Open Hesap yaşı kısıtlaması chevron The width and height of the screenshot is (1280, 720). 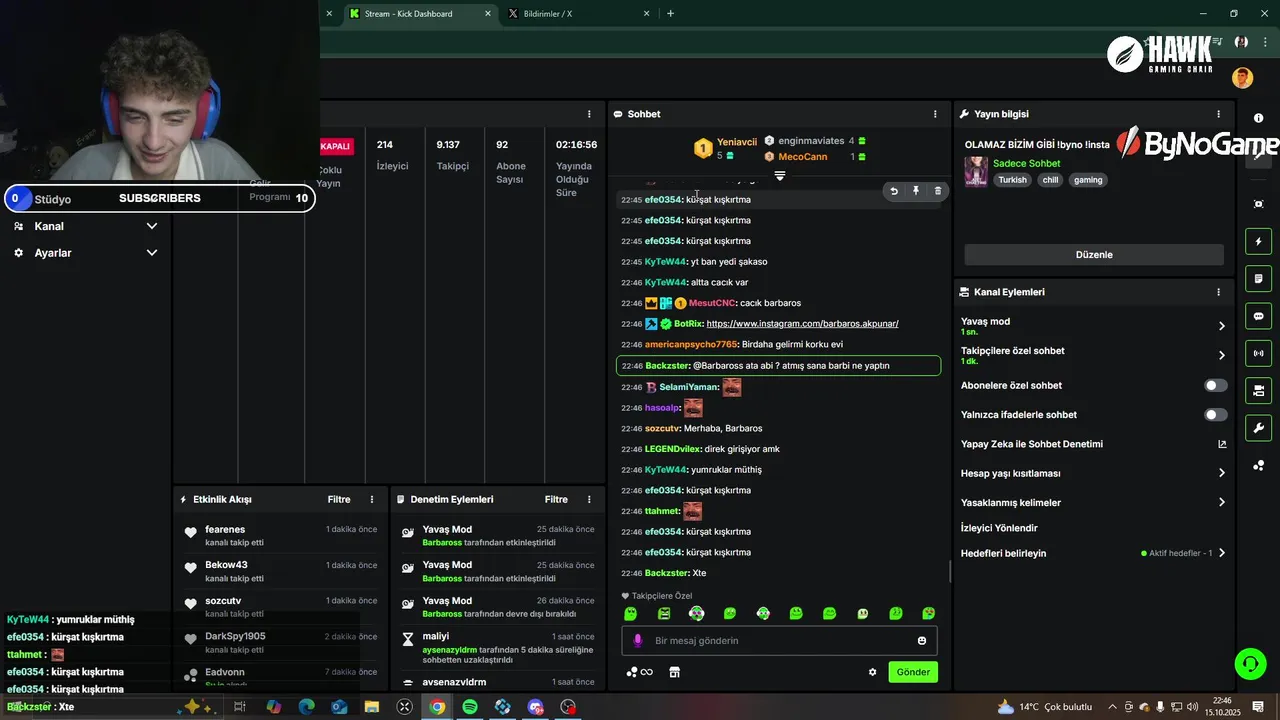pyautogui.click(x=1221, y=473)
